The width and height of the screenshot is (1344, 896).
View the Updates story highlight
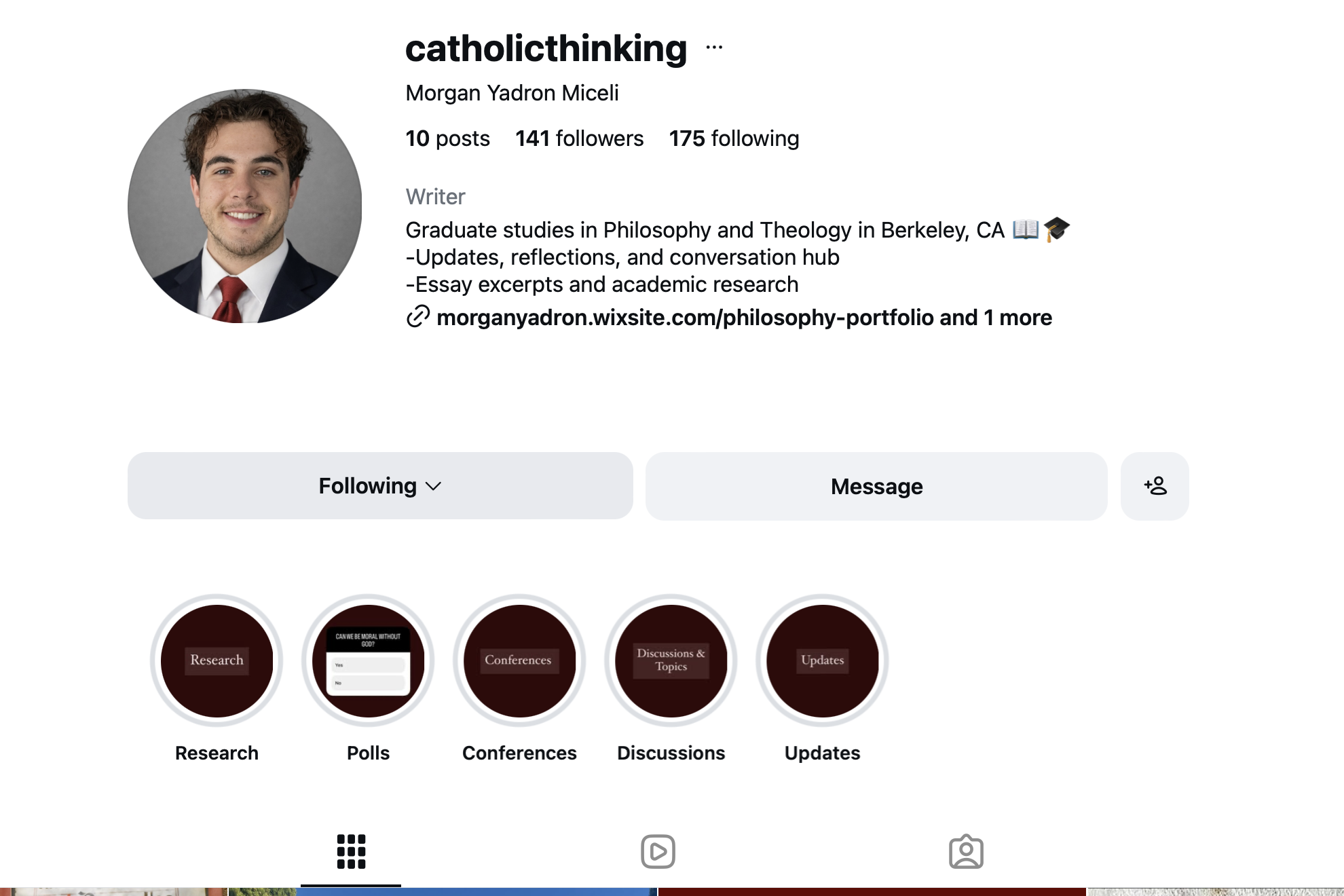point(822,660)
